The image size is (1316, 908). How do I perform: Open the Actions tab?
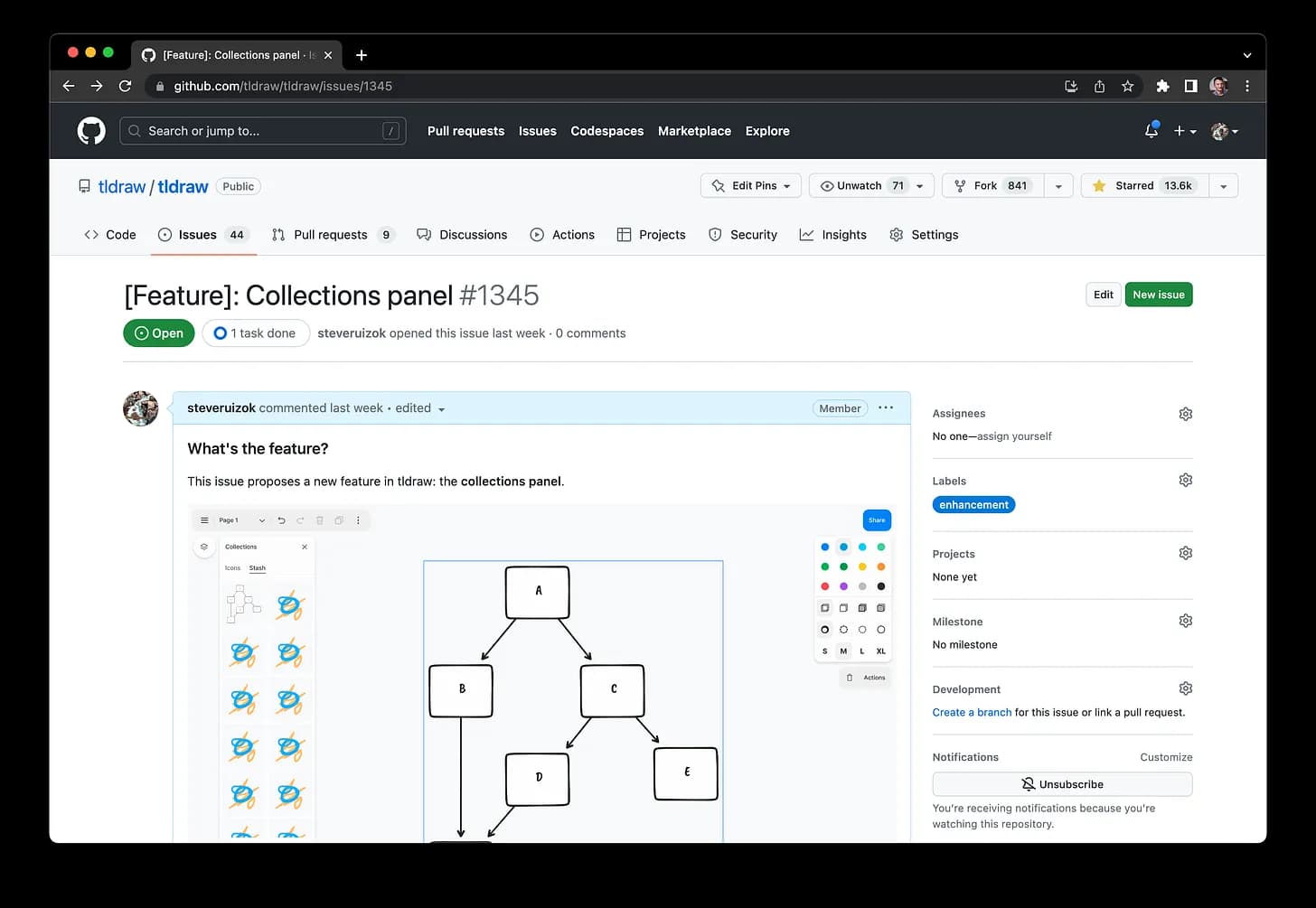562,235
